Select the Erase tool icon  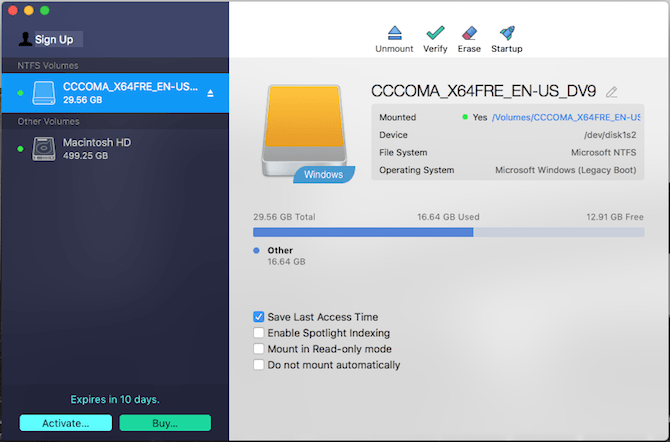[x=469, y=33]
